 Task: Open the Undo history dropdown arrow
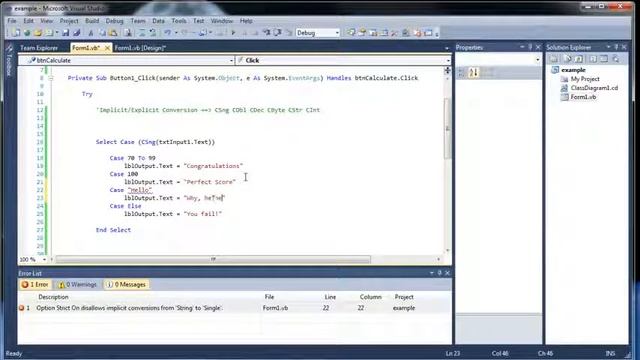tap(176, 33)
